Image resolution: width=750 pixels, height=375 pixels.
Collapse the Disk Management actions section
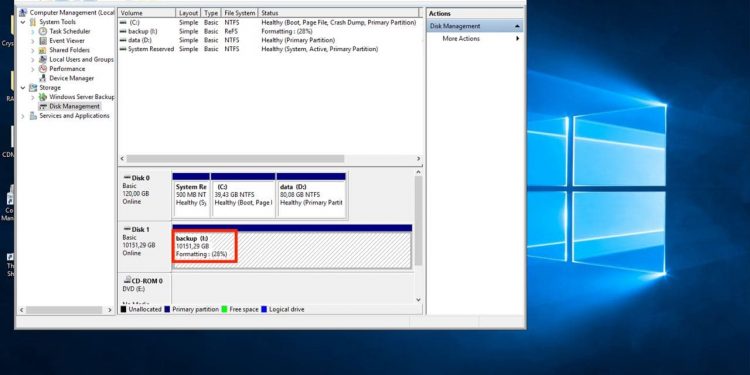pos(517,26)
